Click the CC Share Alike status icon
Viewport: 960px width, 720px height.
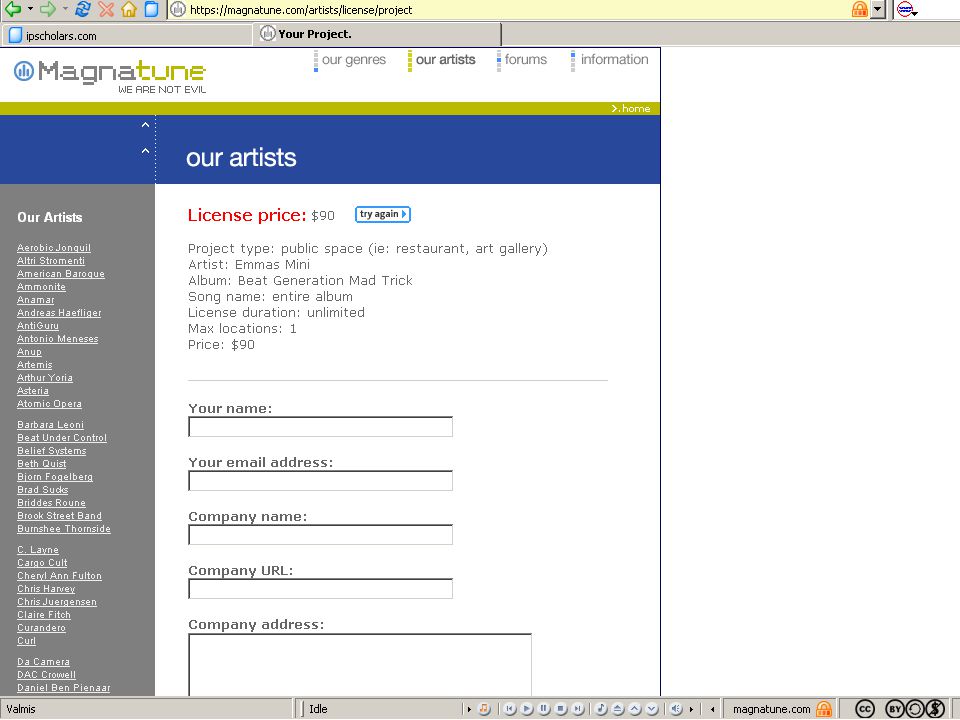click(915, 709)
